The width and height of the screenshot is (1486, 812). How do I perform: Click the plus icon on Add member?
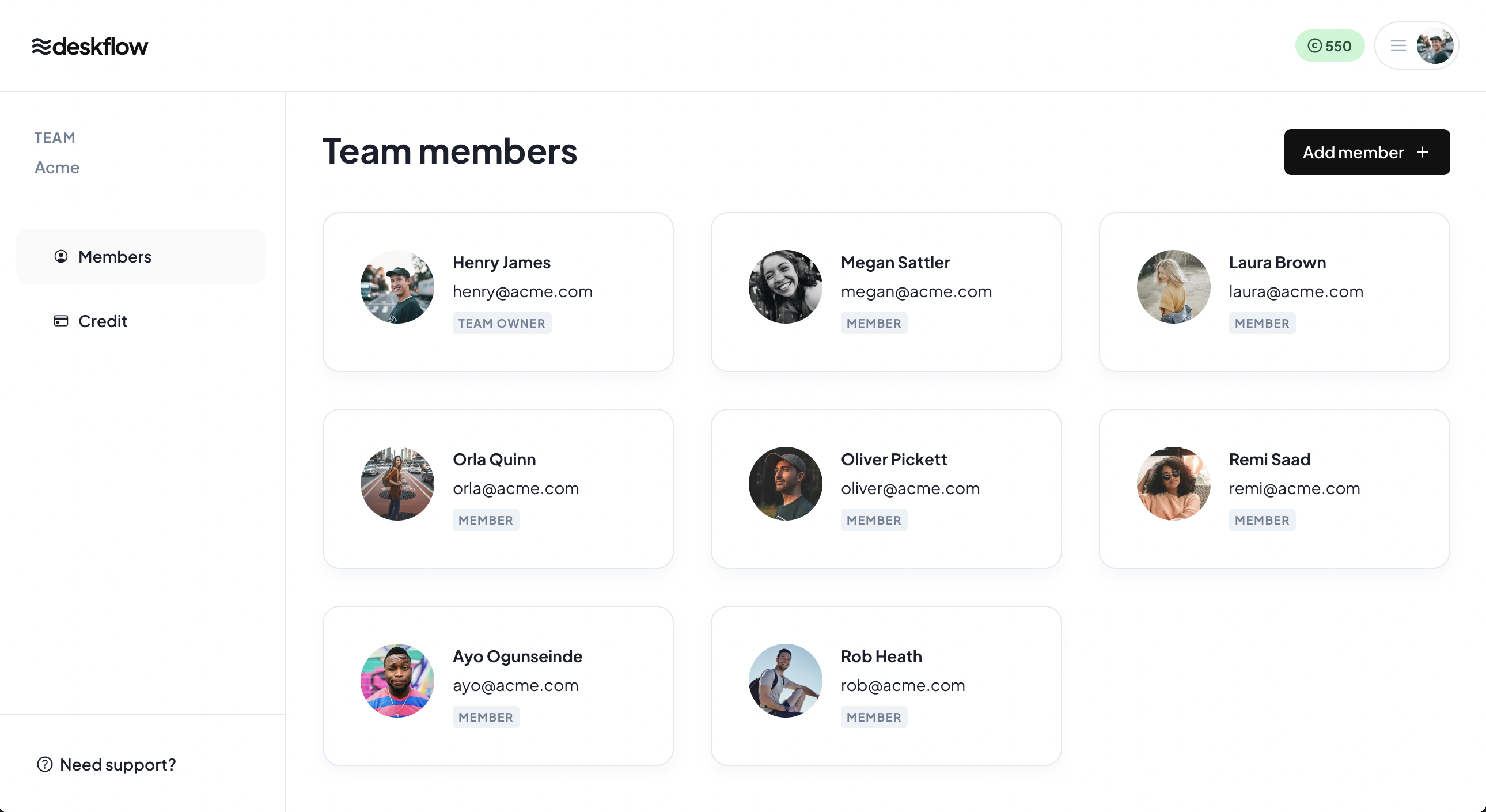pos(1423,152)
